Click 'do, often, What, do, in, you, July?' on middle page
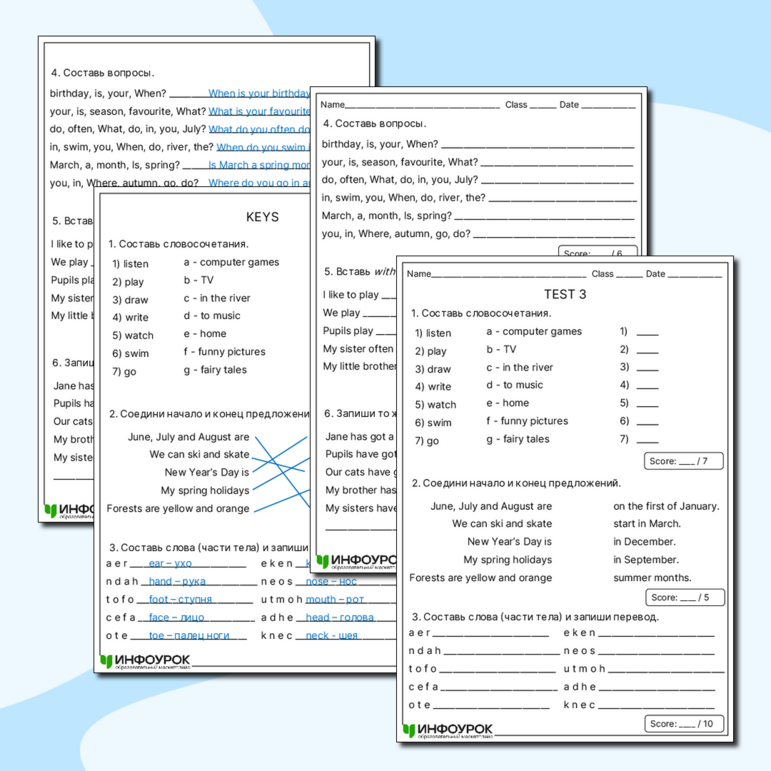Viewport: 771px width, 771px height. pyautogui.click(x=400, y=180)
